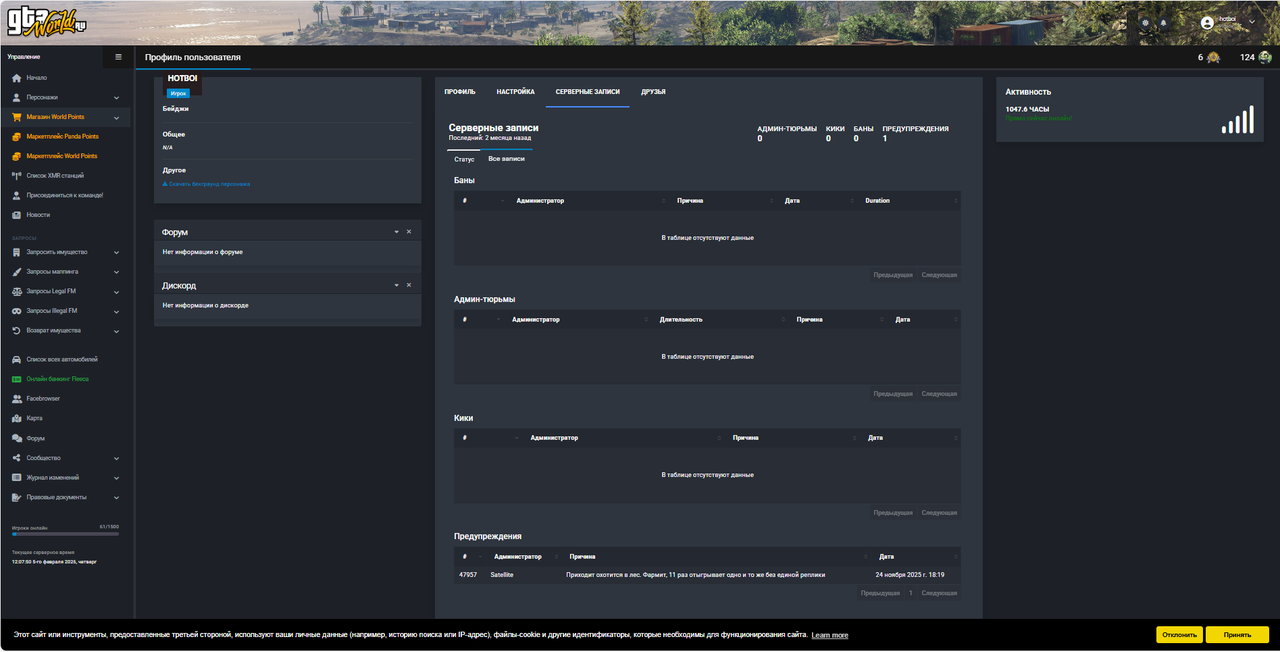Select the Статус sub-tab
1280x652 pixels.
(x=464, y=159)
